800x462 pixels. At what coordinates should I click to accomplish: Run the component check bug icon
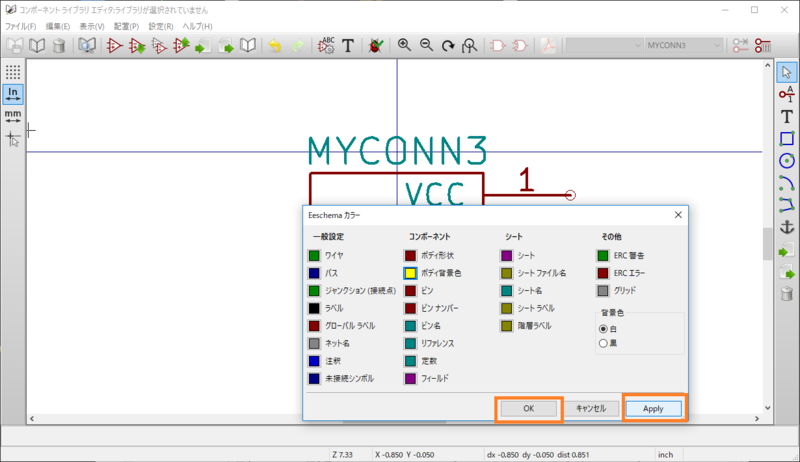(x=376, y=46)
